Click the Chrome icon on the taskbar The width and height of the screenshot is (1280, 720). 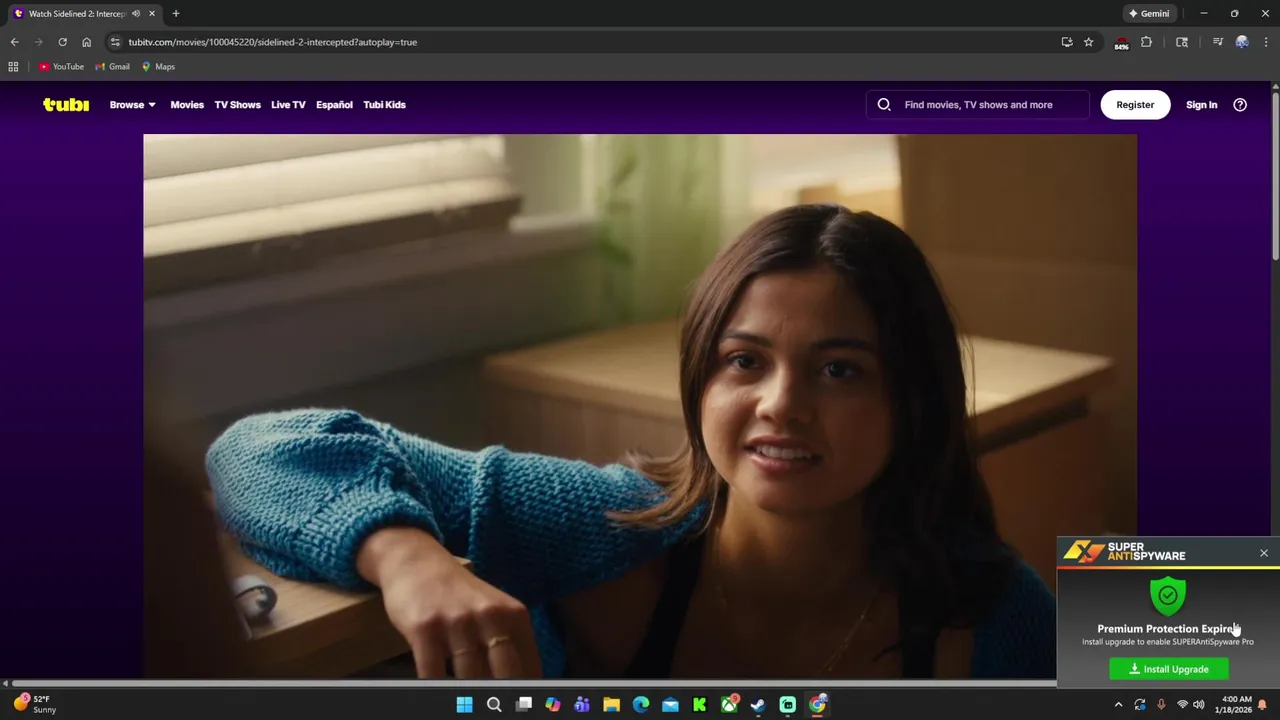coord(818,705)
